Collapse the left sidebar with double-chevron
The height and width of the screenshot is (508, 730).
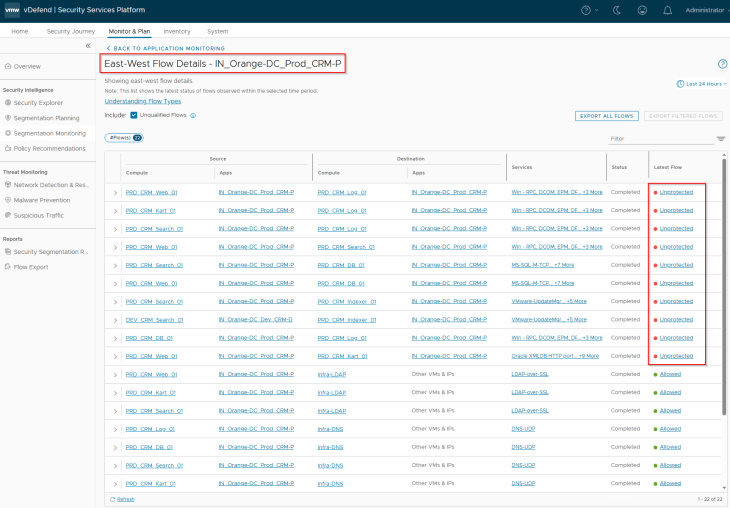pyautogui.click(x=87, y=46)
